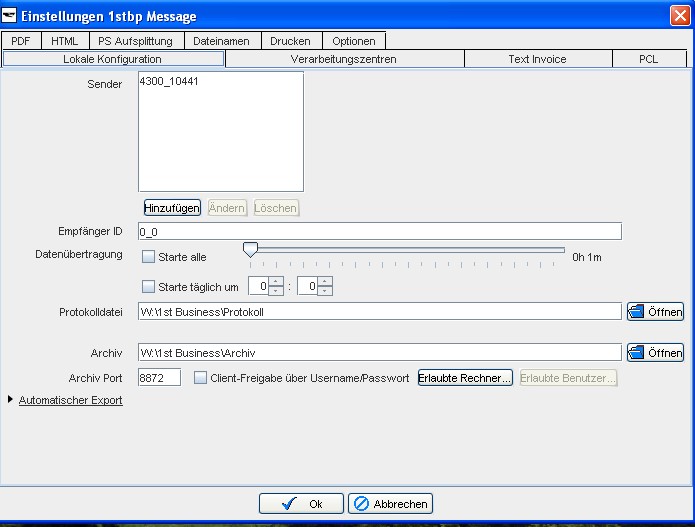Decrease the minute spinner down arrow
Viewport: 695px width, 527px height.
pyautogui.click(x=325, y=291)
